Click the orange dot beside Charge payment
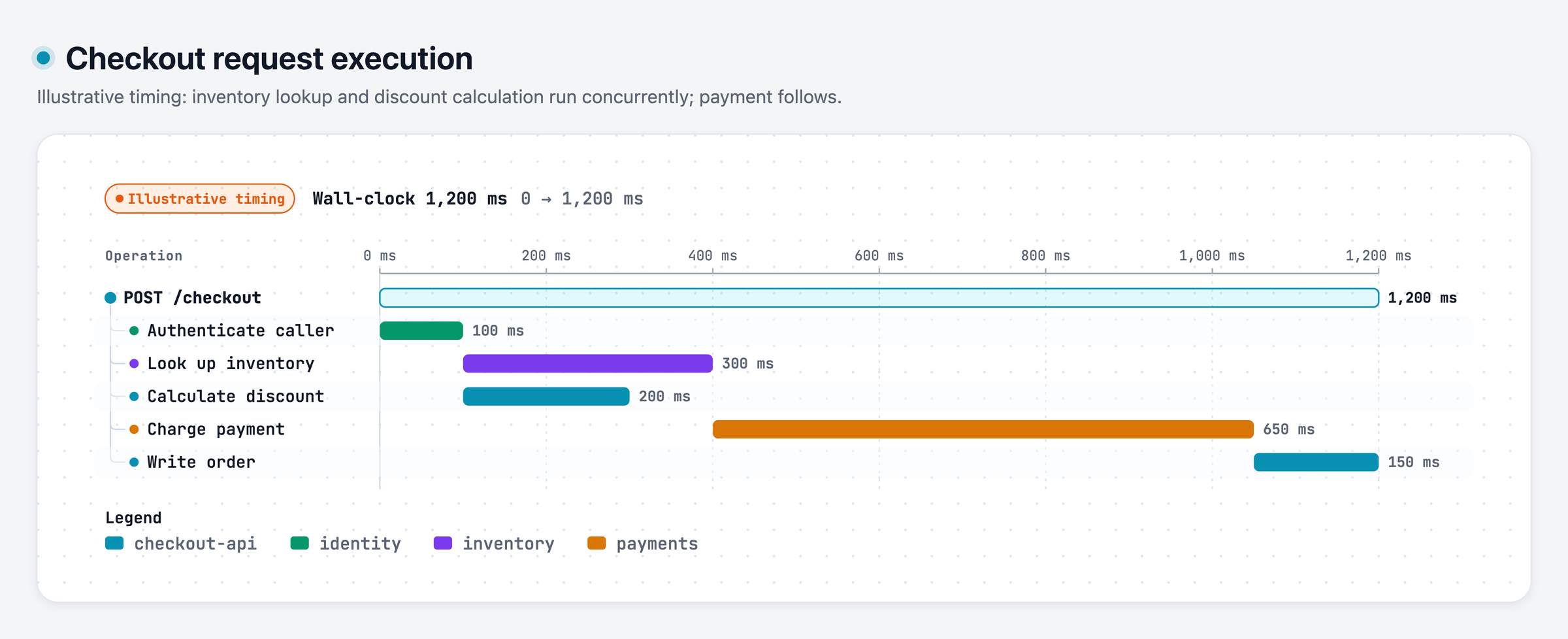The image size is (1568, 639). point(134,429)
